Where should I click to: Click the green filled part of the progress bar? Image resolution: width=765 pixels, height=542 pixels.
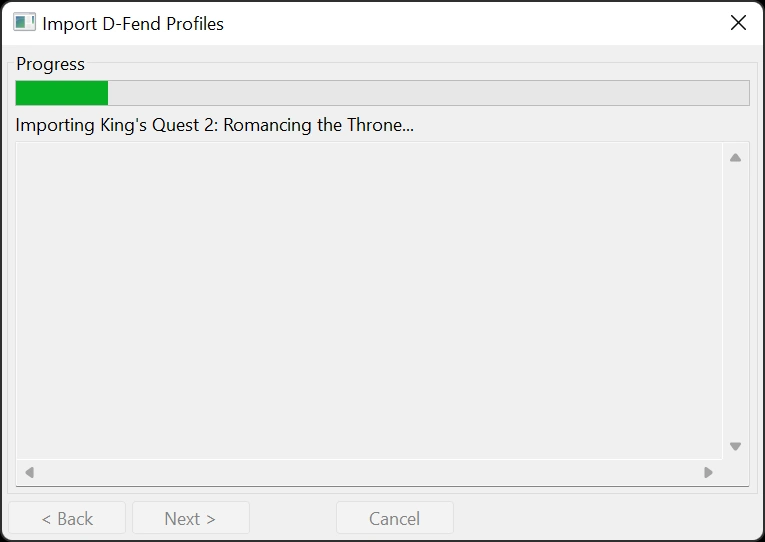click(x=61, y=93)
